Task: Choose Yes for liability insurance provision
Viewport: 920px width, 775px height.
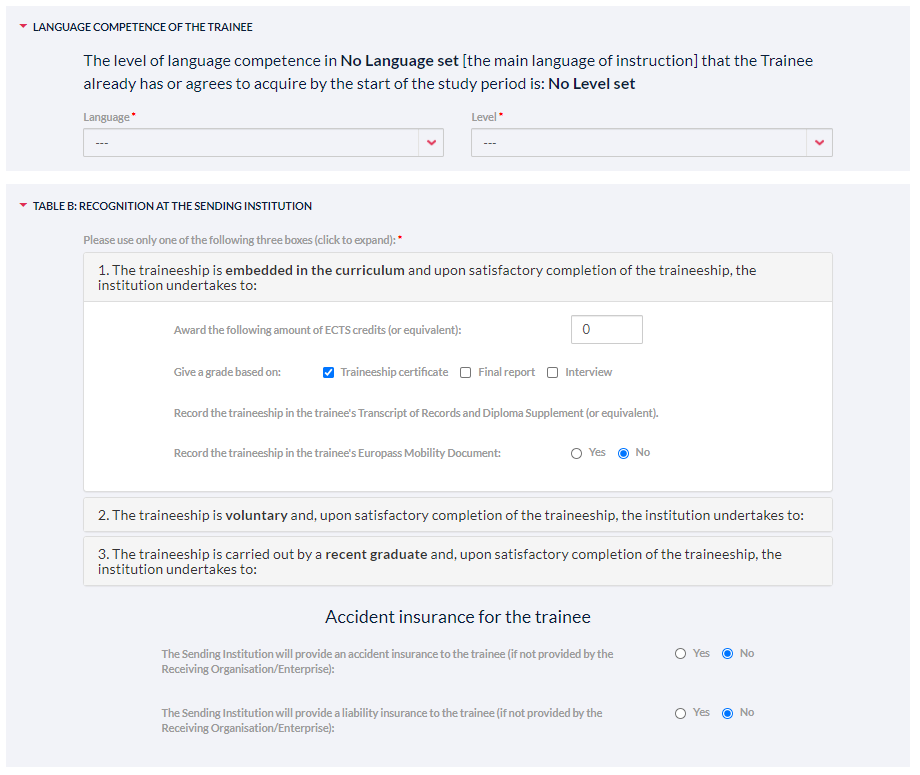Action: 681,714
